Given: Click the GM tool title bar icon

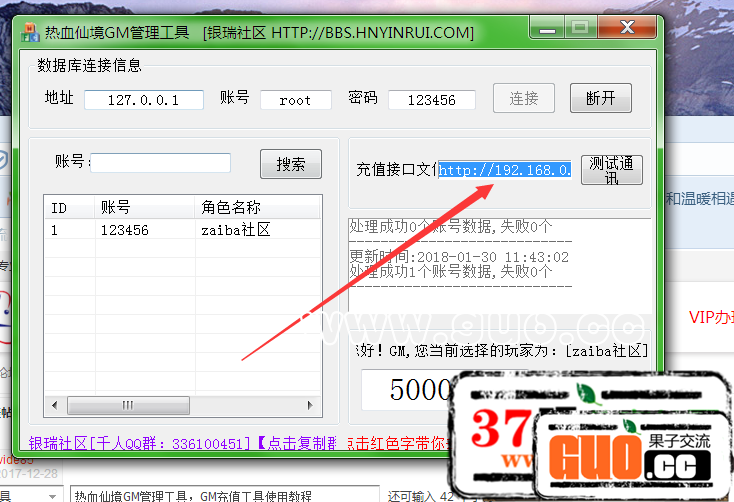Looking at the screenshot, I should coord(29,31).
